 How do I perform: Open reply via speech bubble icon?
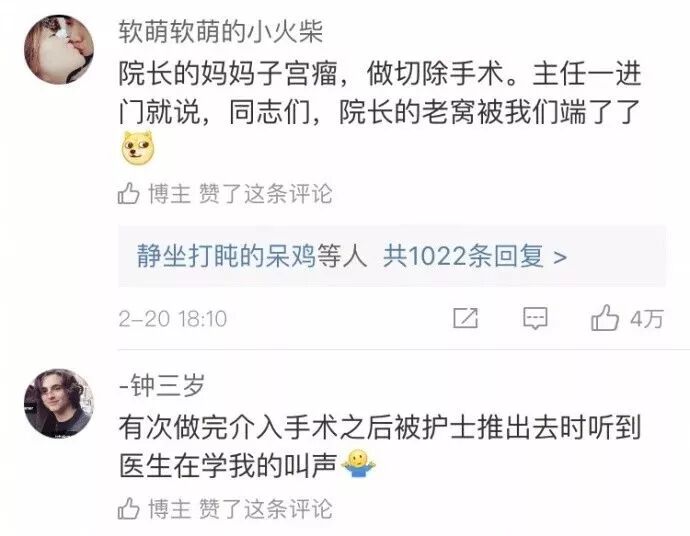tap(535, 318)
